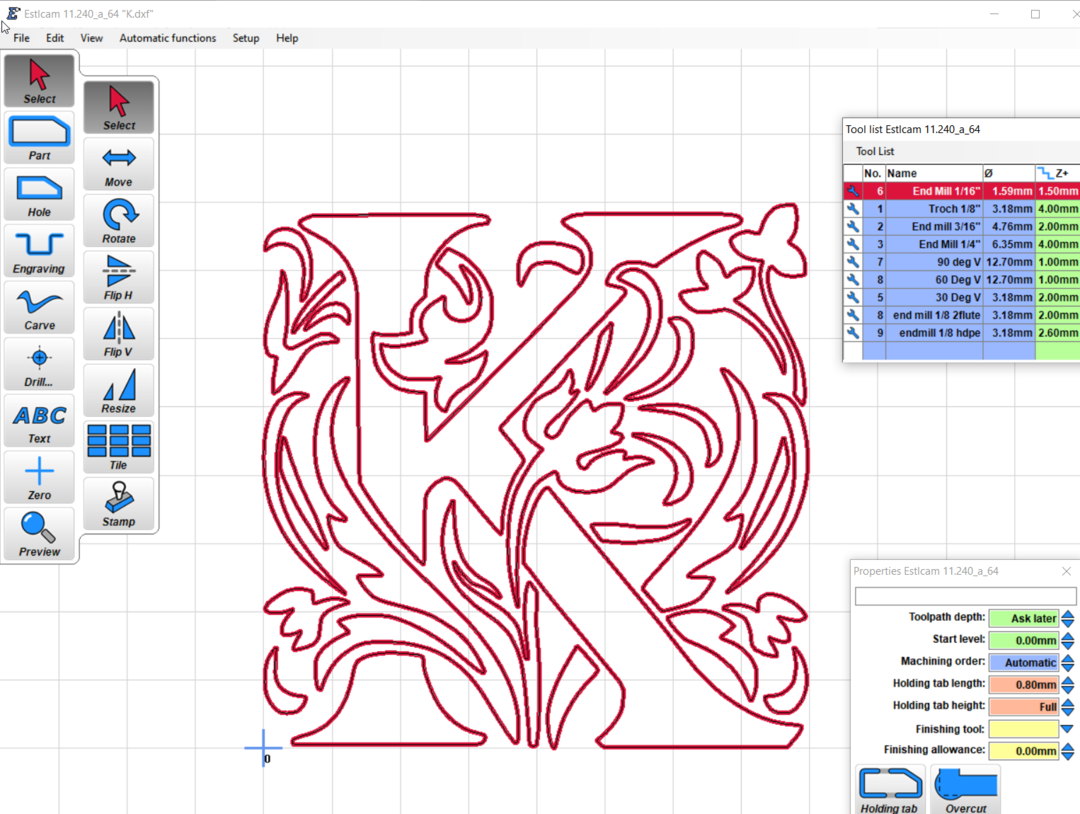Activate the Engraving tool
The image size is (1080, 814).
click(x=40, y=250)
